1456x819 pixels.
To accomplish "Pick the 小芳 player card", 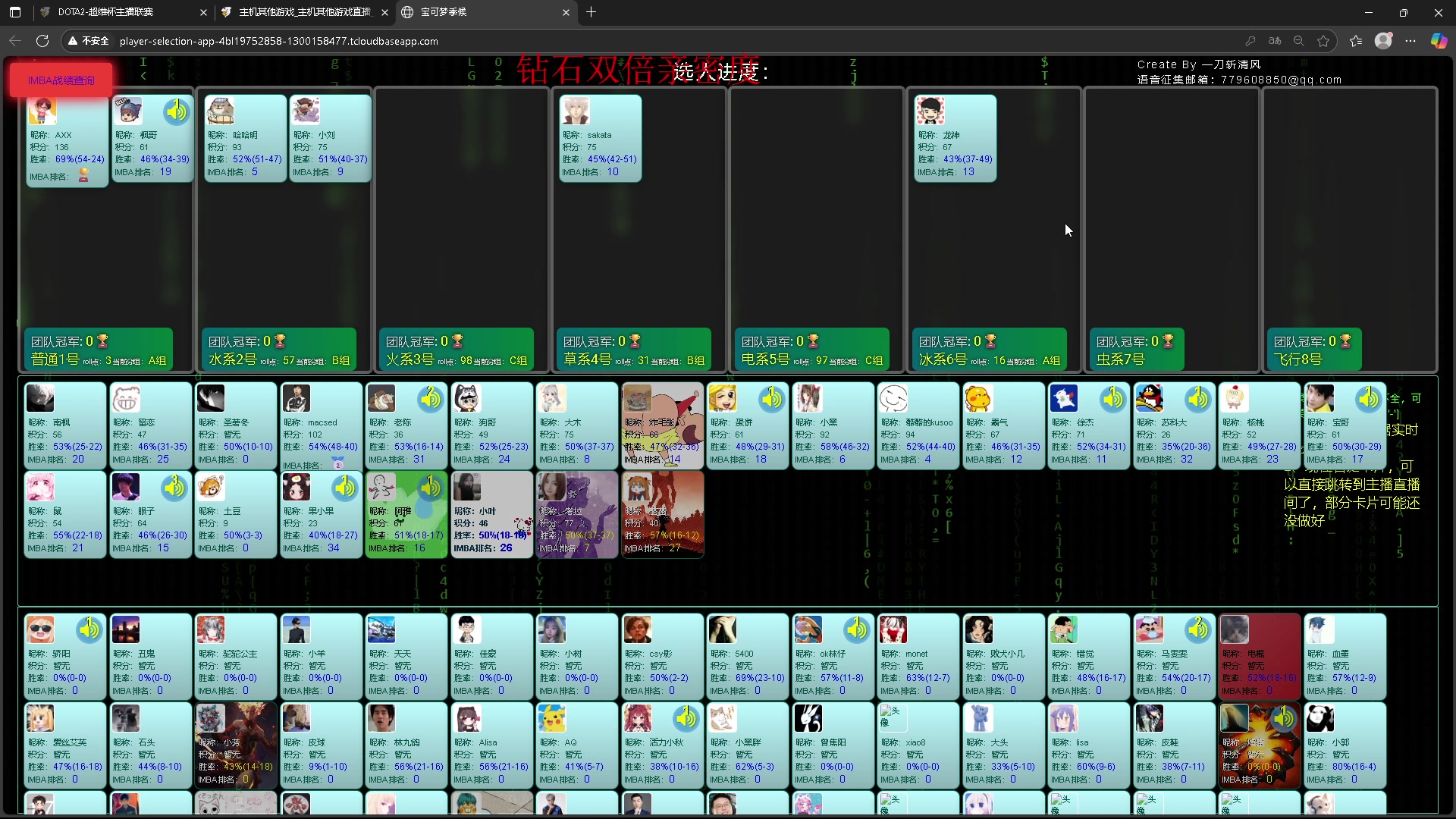I will [236, 745].
